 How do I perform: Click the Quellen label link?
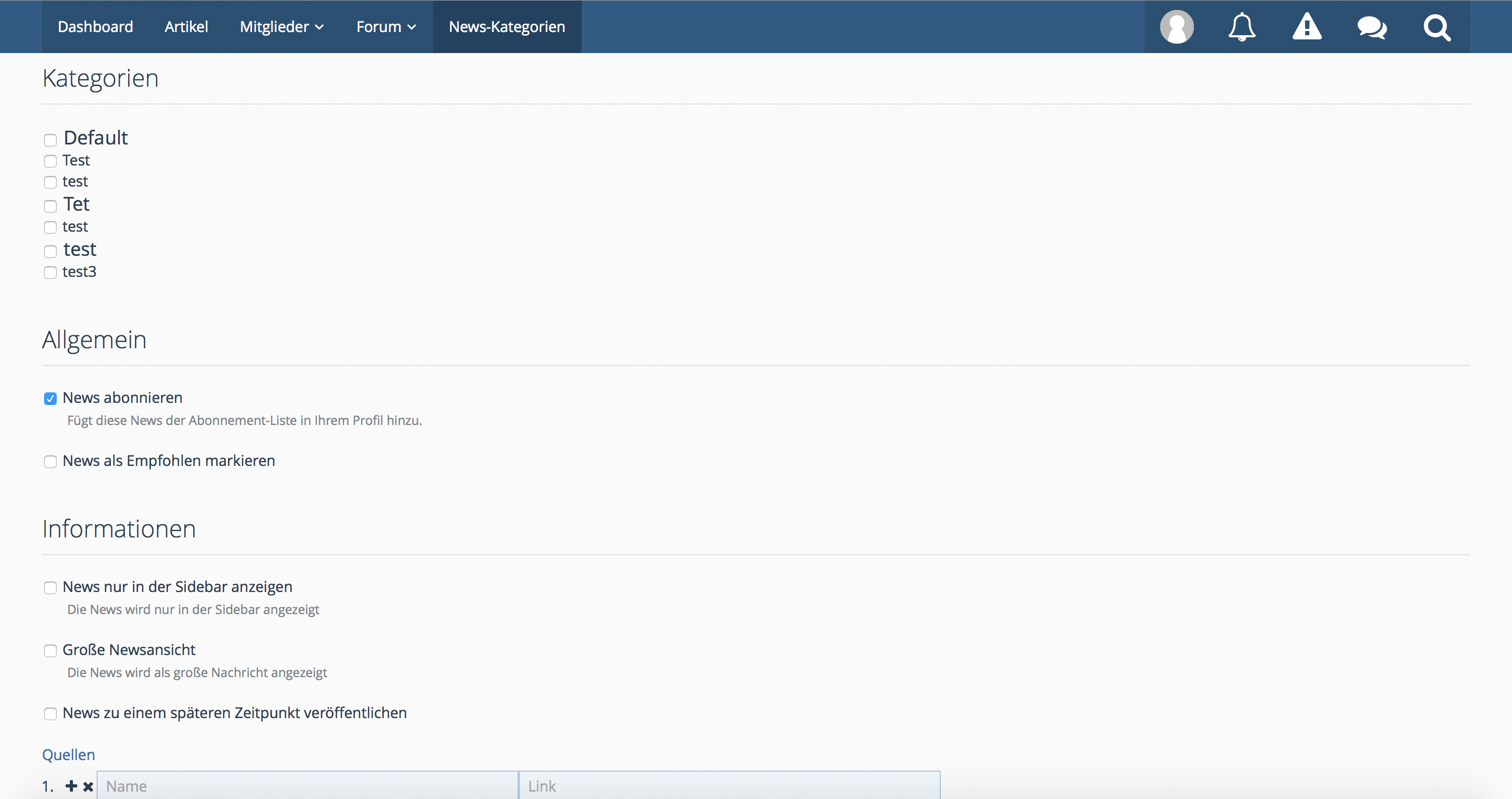pos(69,755)
